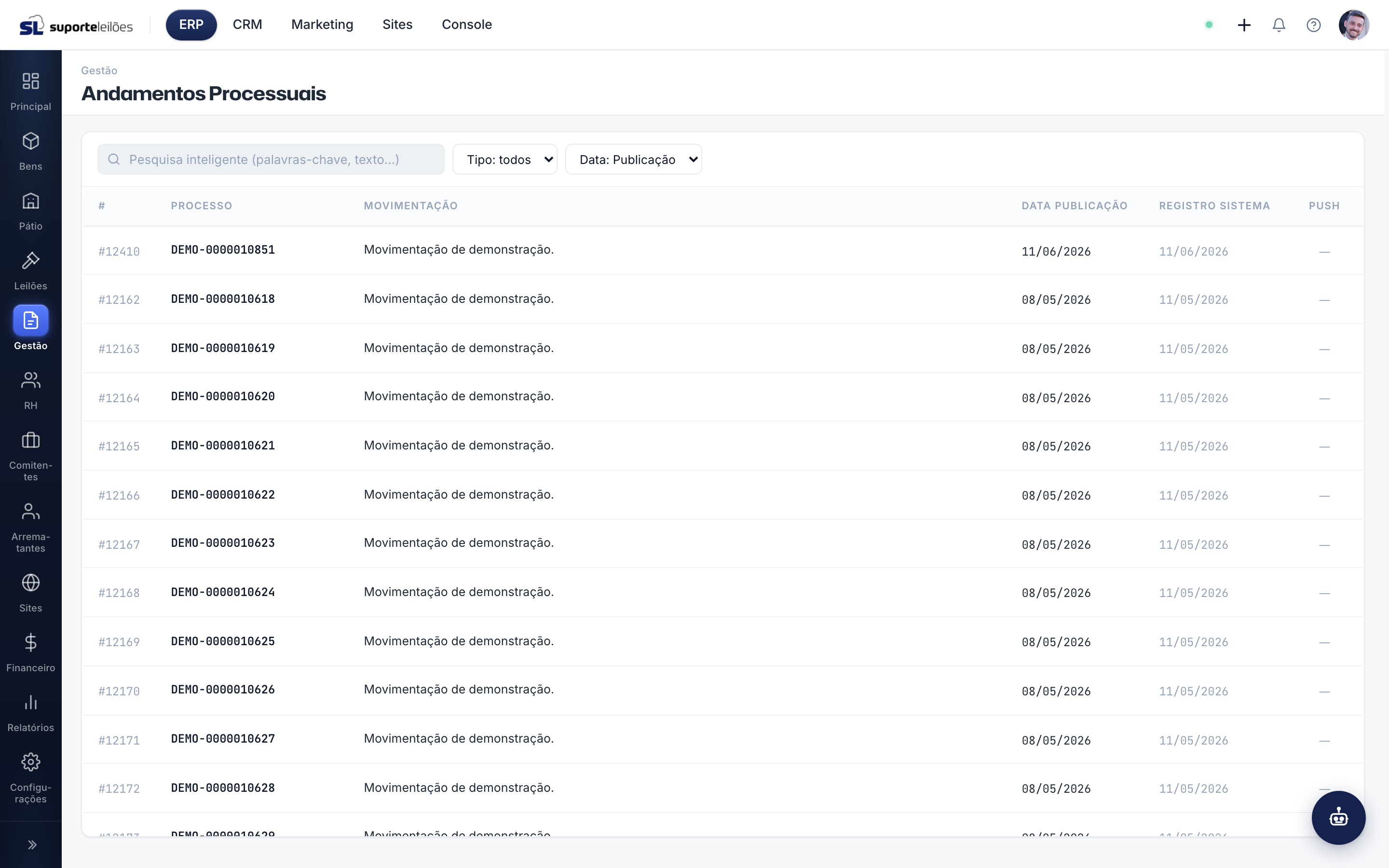This screenshot has width=1389, height=868.
Task: Open process DEMO-0000010622
Action: [223, 494]
